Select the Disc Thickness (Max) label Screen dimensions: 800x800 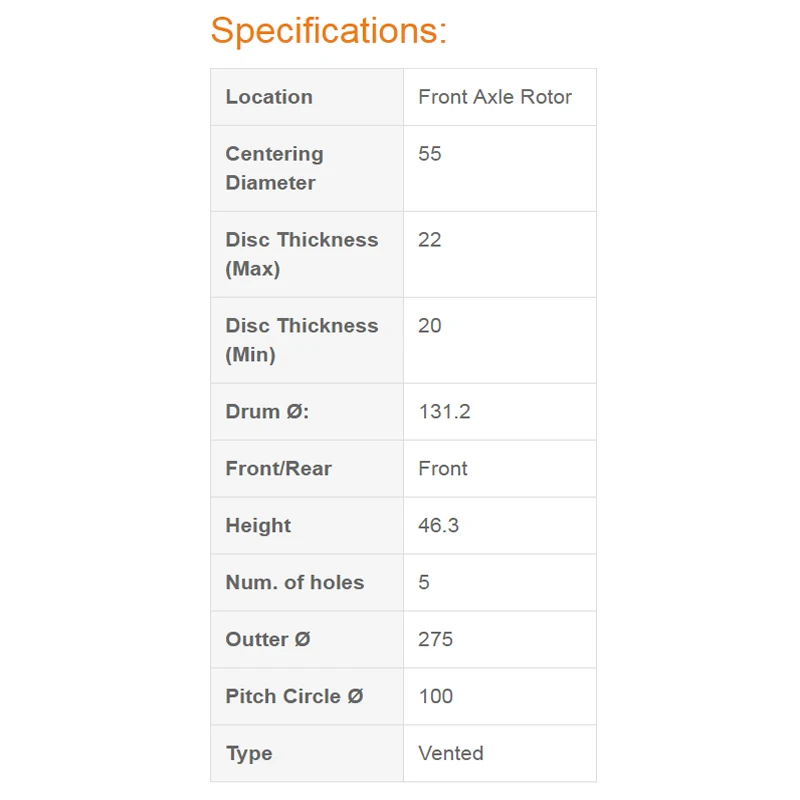301,254
